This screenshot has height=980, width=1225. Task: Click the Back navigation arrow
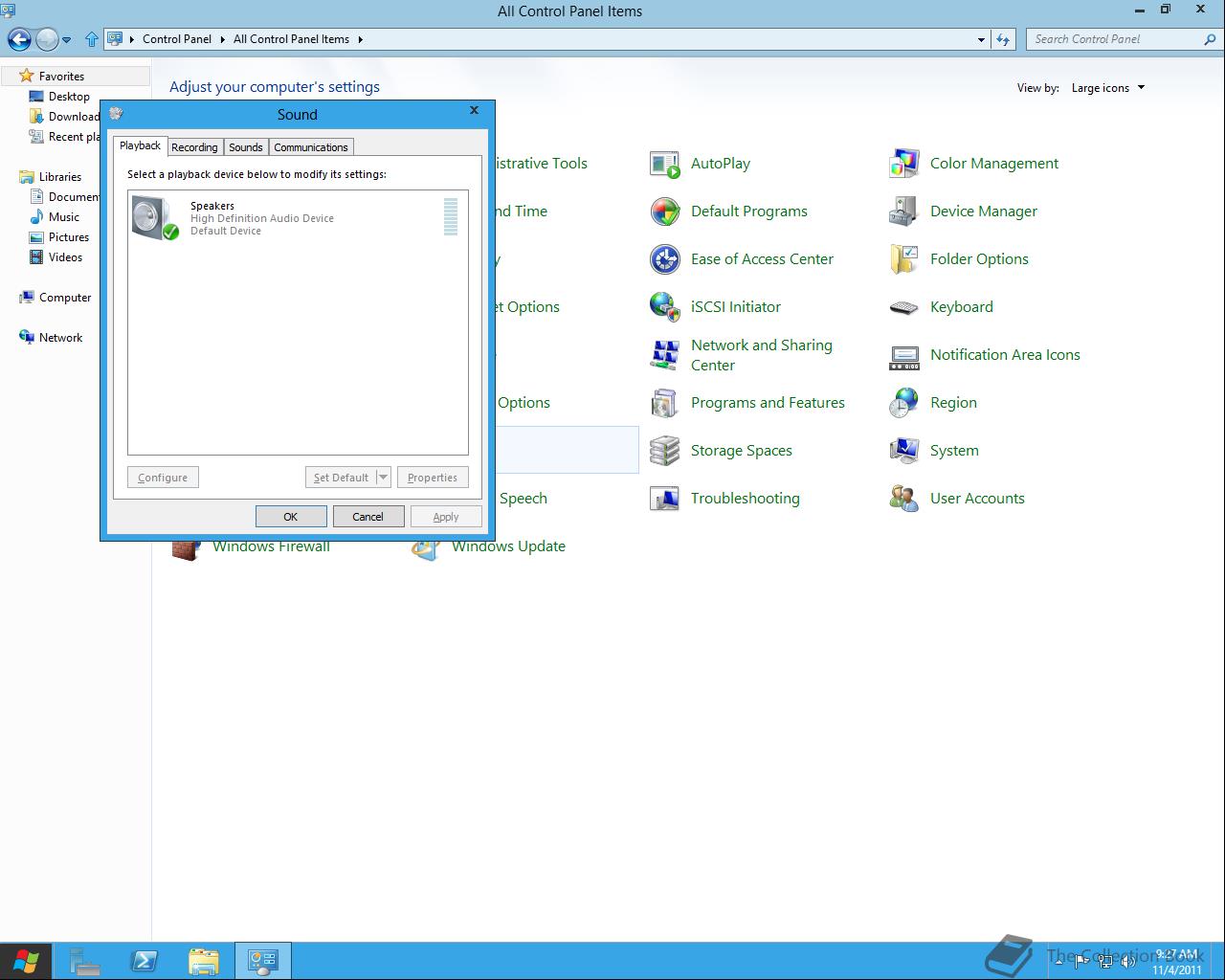[19, 39]
